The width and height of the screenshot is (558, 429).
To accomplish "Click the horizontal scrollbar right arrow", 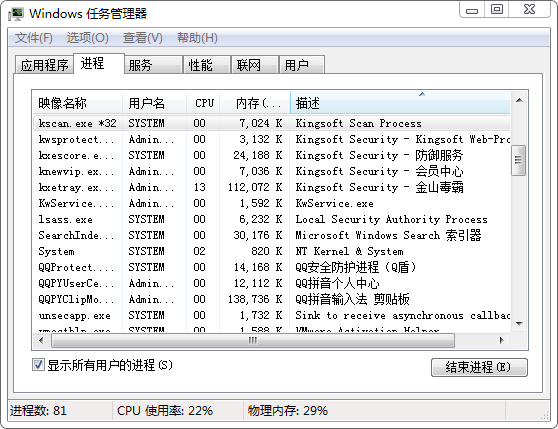I will (502, 340).
